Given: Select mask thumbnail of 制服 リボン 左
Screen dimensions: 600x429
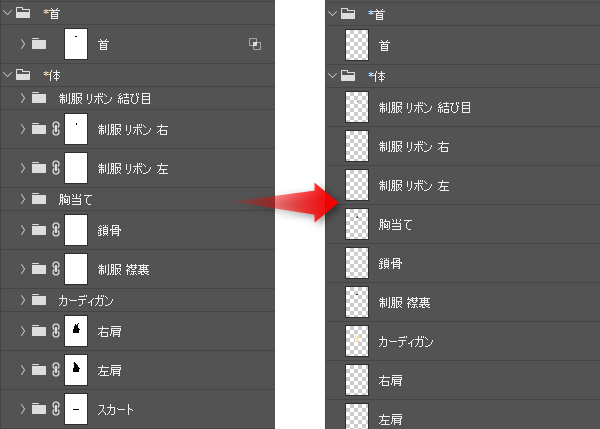Looking at the screenshot, I should [76, 168].
